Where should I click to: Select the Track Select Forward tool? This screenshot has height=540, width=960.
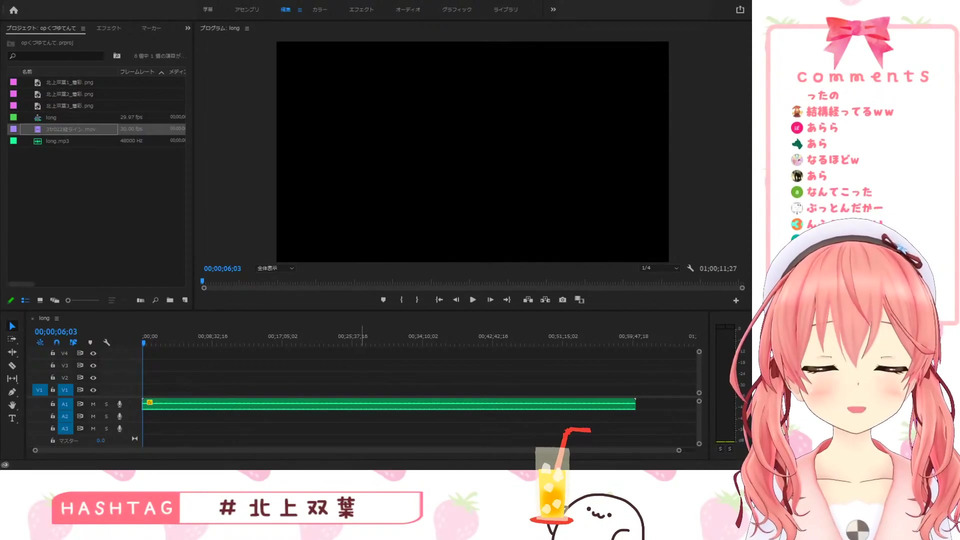pos(12,339)
